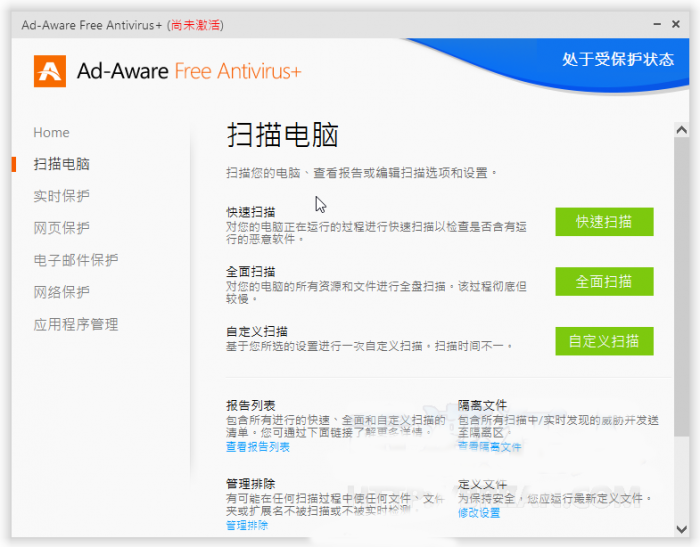Click the 隔离文件 heading

pos(482,405)
